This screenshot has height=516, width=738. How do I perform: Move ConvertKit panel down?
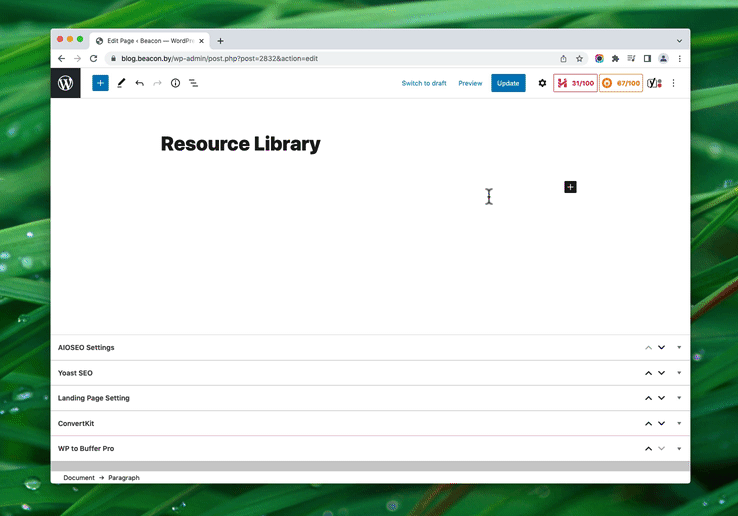click(661, 423)
